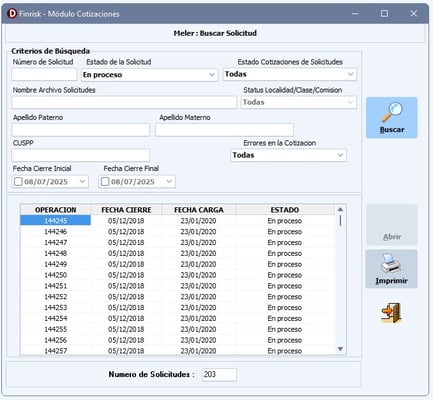The image size is (433, 400).
Task: Click the Número de Solicitud input field
Action: (44, 74)
